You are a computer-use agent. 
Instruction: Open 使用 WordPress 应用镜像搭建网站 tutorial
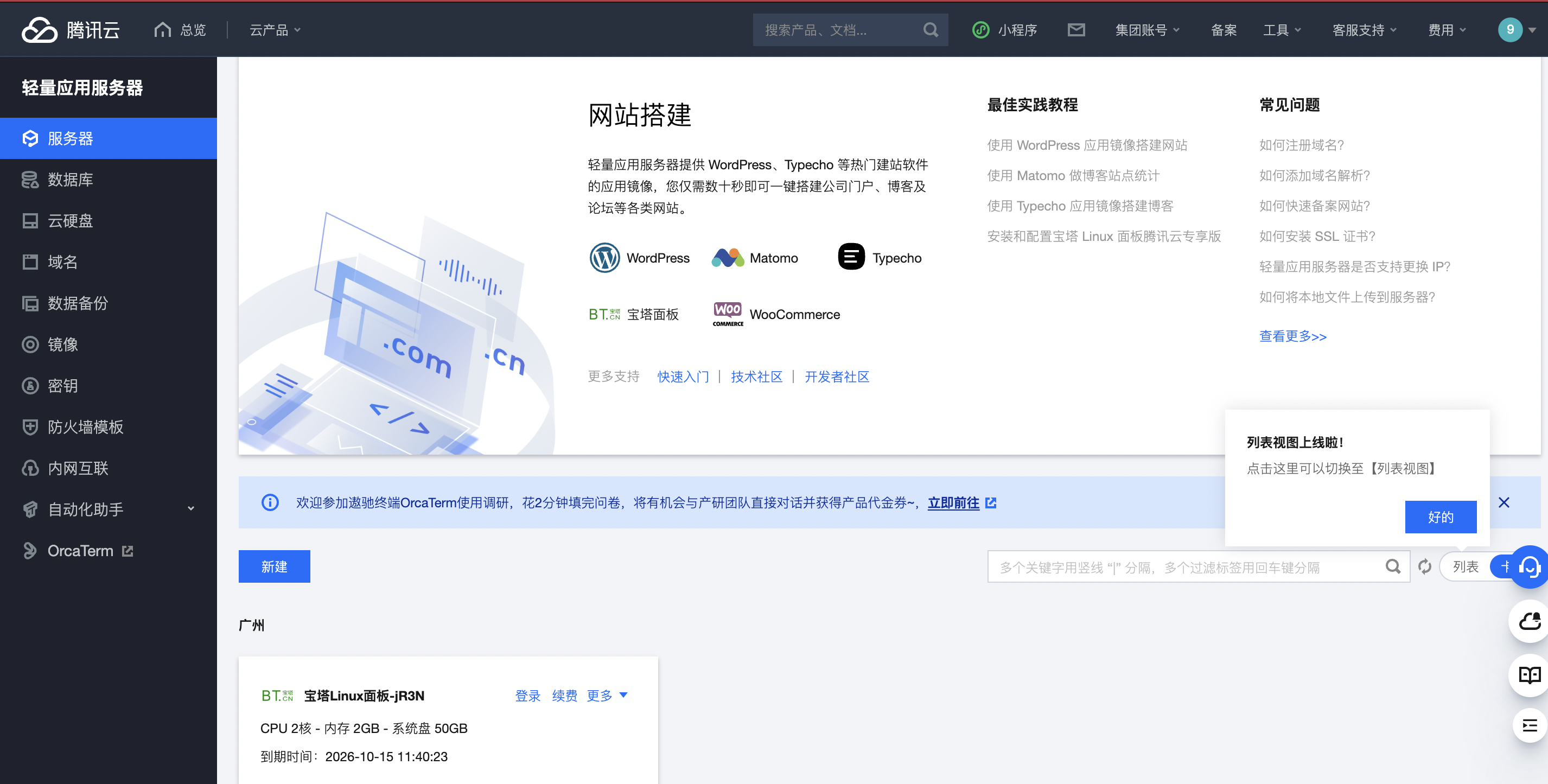(x=1087, y=145)
